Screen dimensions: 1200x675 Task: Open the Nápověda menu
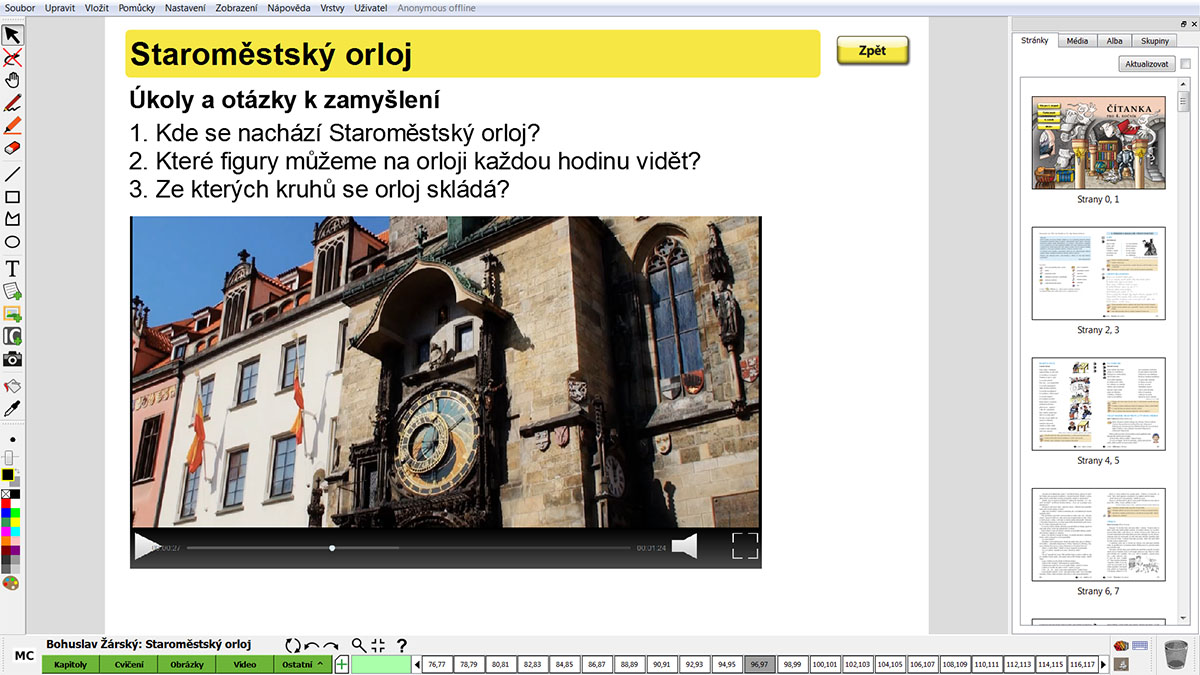pyautogui.click(x=289, y=8)
